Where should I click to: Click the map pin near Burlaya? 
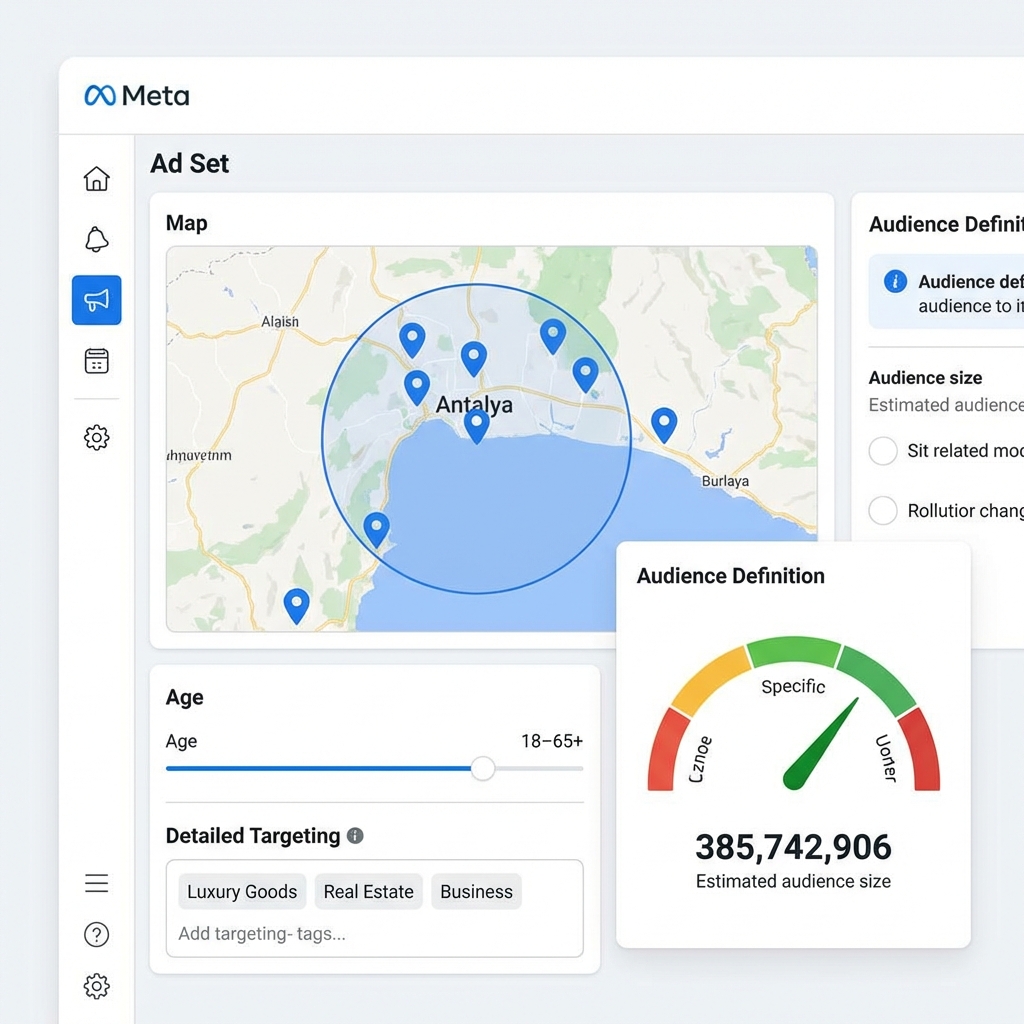coord(664,424)
